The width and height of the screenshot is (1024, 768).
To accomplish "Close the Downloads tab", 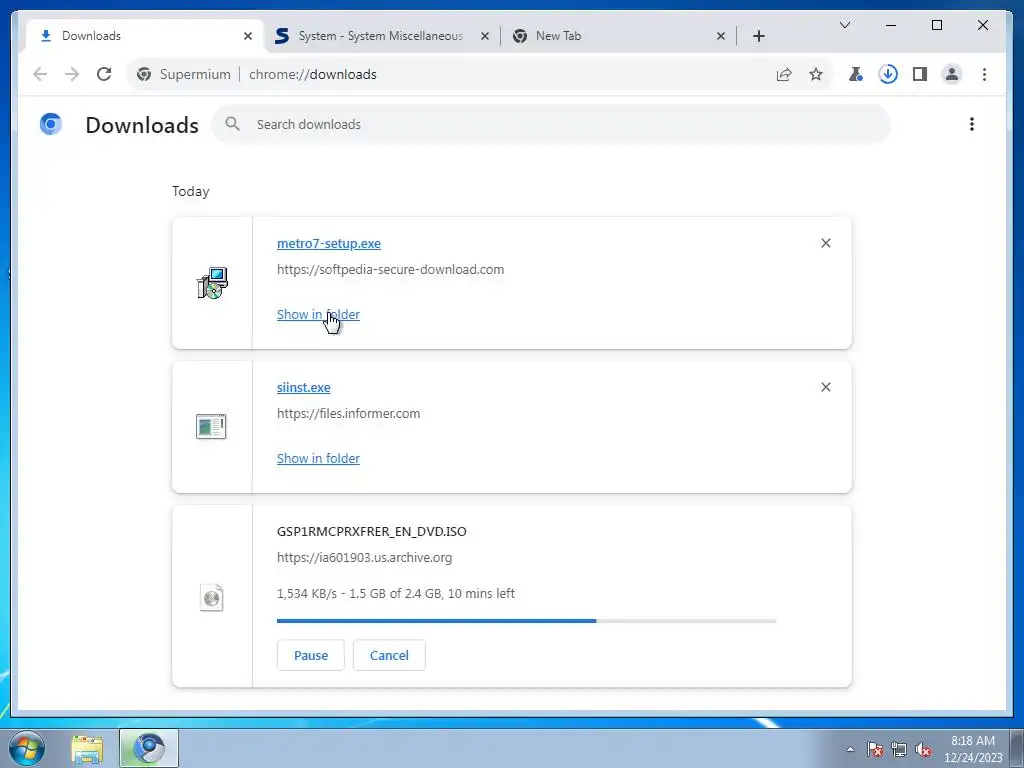I will point(248,36).
